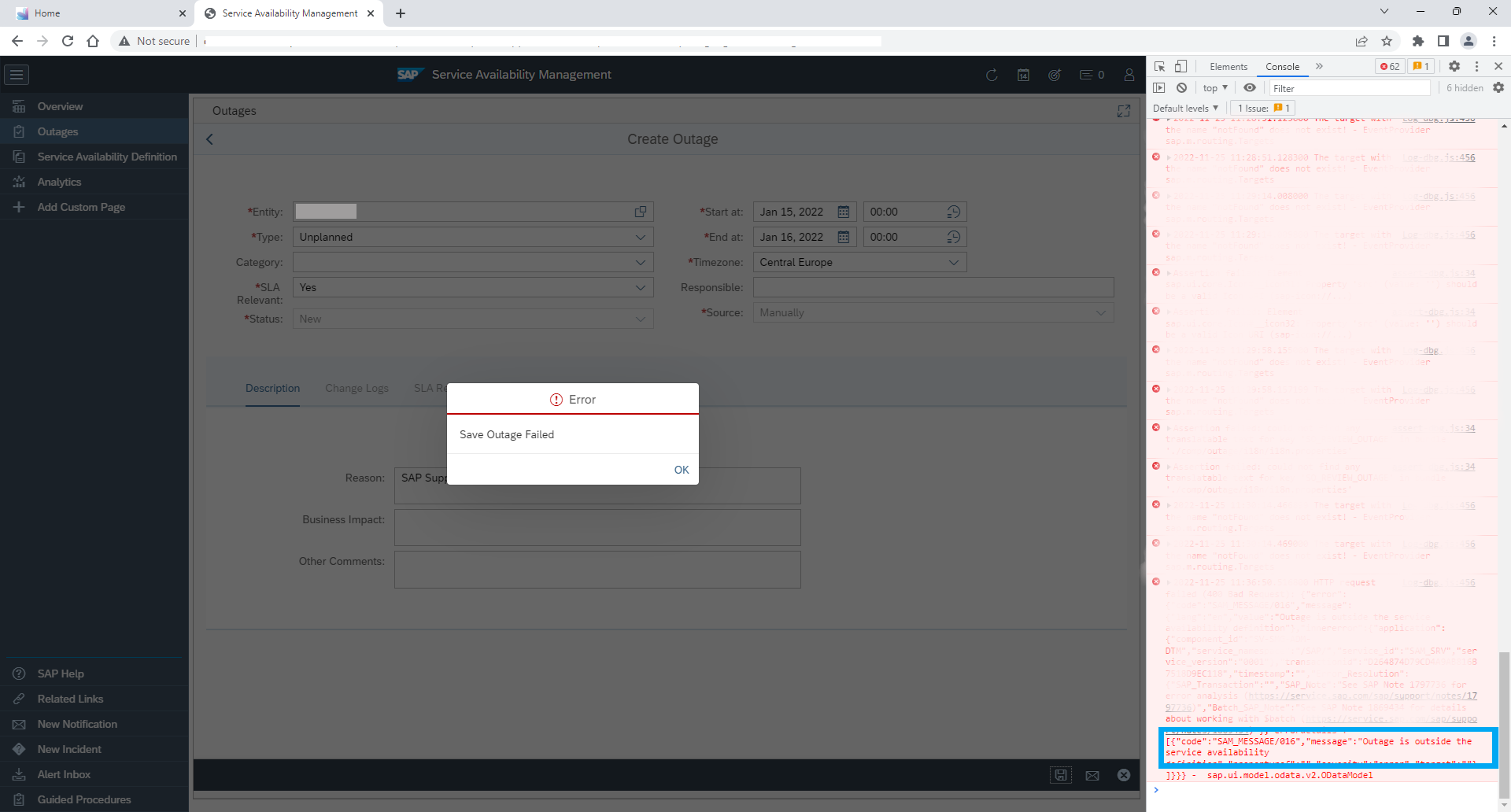
Task: Click the Save icon in footer
Action: tap(1061, 775)
